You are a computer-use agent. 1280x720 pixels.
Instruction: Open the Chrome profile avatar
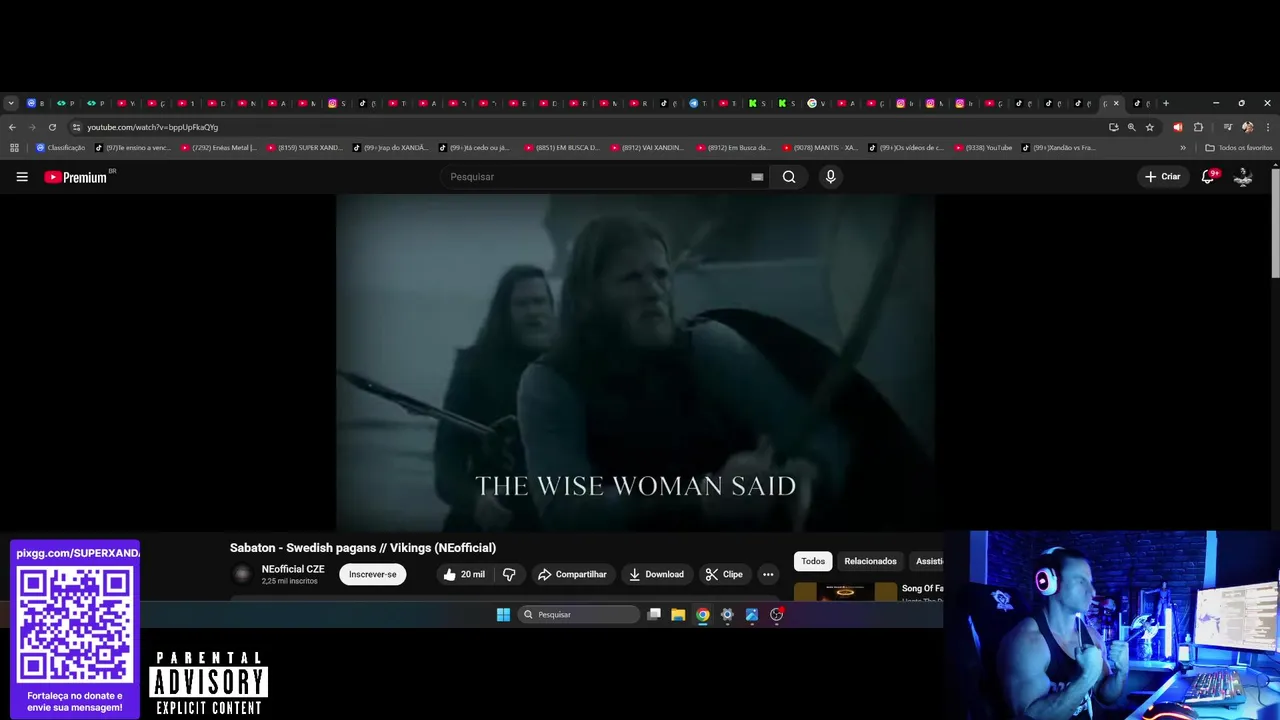pyautogui.click(x=1247, y=127)
